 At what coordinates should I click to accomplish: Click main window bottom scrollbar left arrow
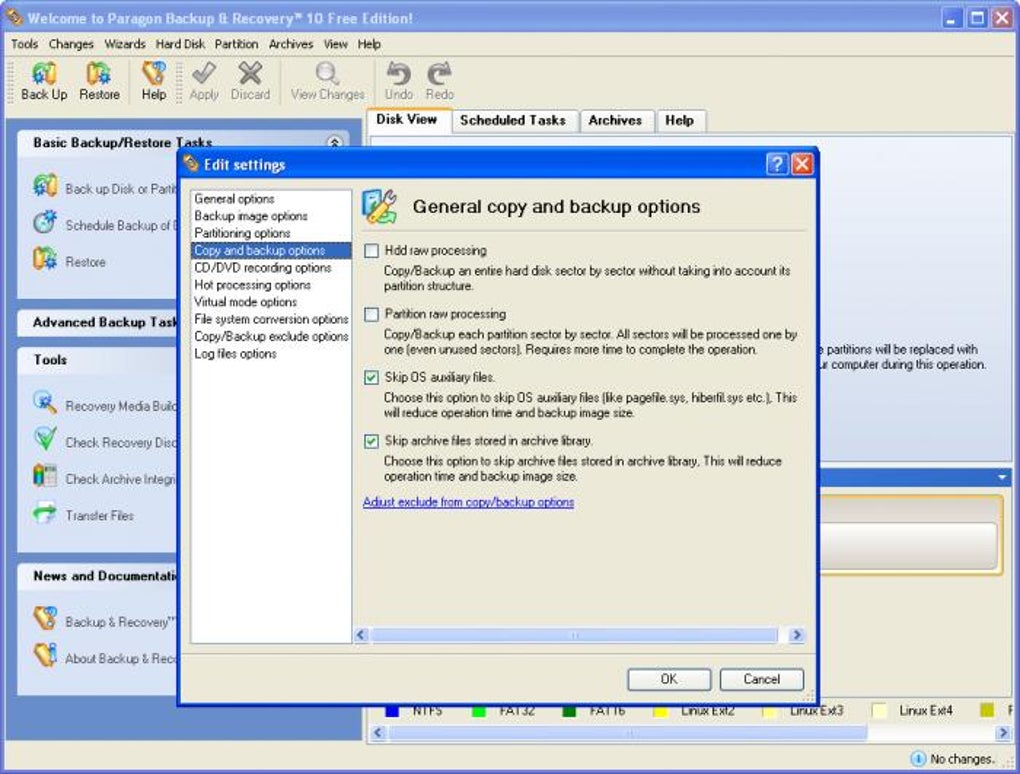(x=378, y=733)
